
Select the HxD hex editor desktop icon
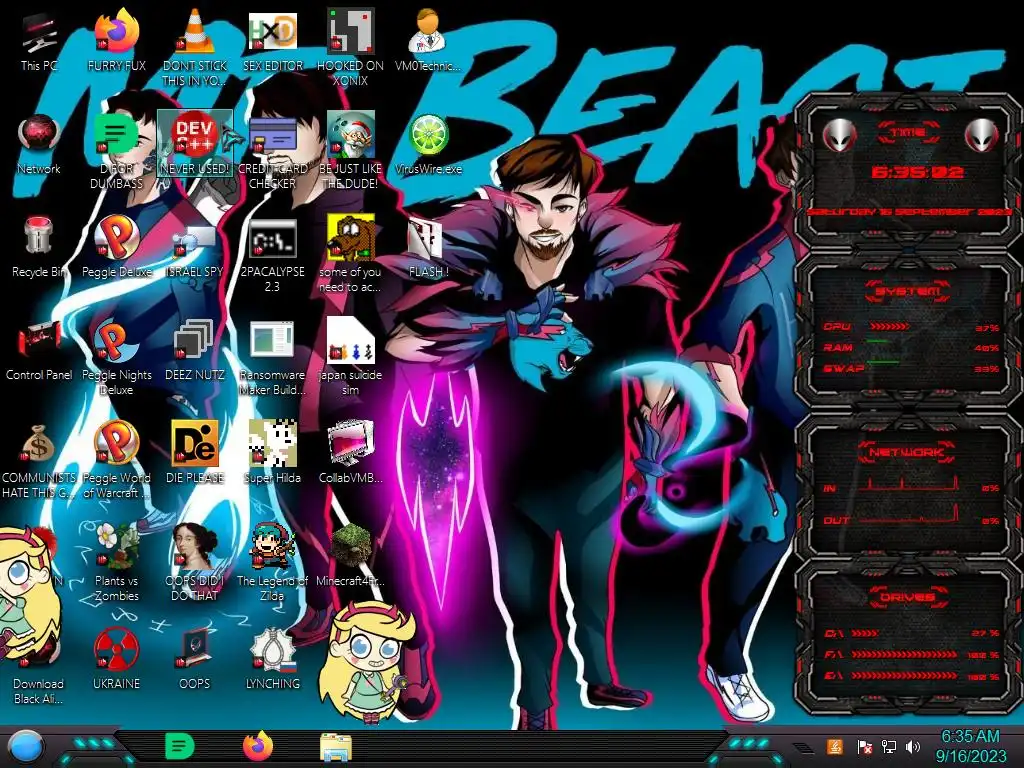[x=272, y=40]
